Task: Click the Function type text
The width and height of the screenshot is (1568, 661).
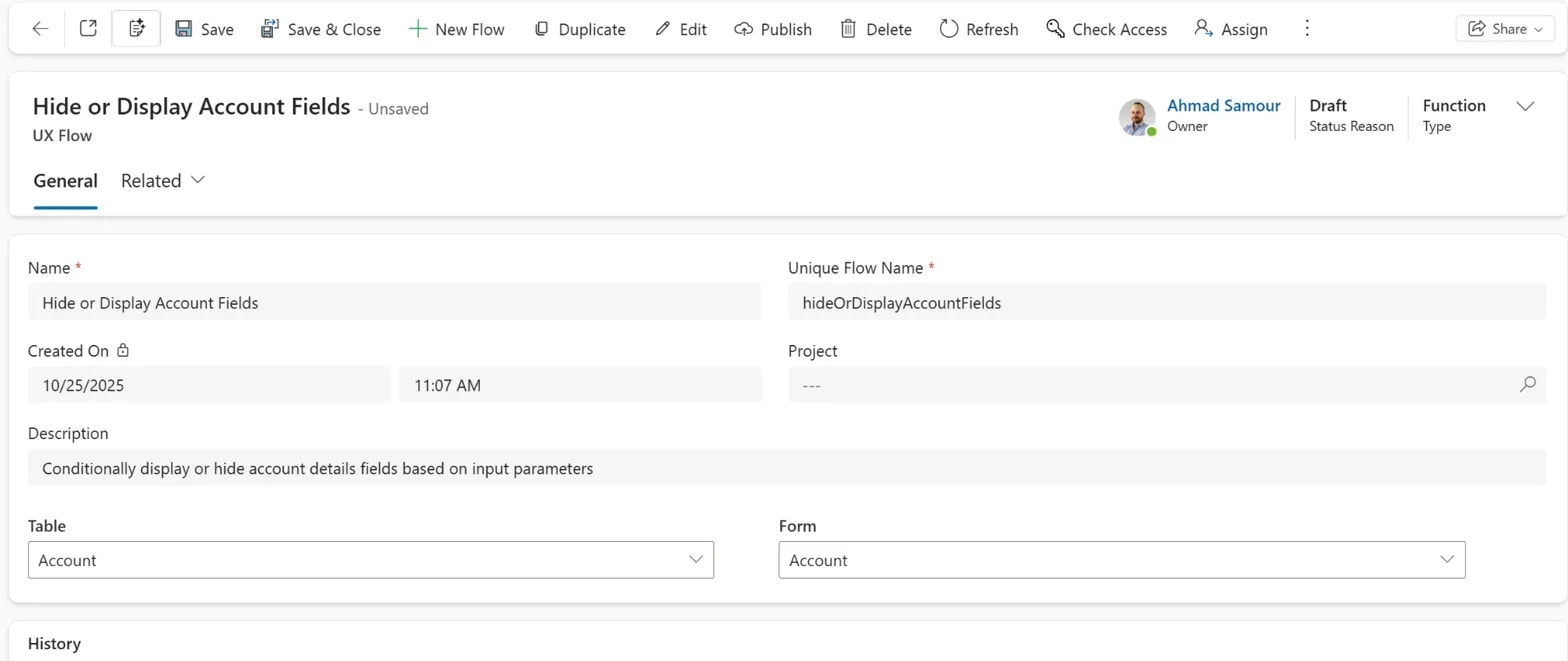Action: coord(1454,105)
